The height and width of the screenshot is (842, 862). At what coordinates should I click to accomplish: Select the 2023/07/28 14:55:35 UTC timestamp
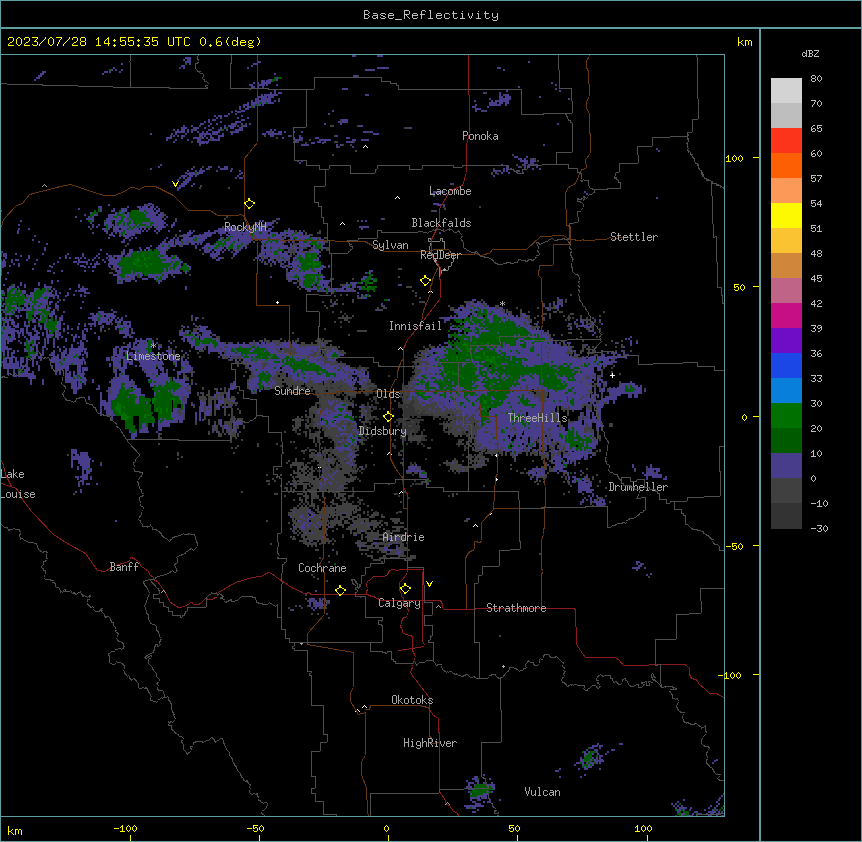tap(98, 42)
